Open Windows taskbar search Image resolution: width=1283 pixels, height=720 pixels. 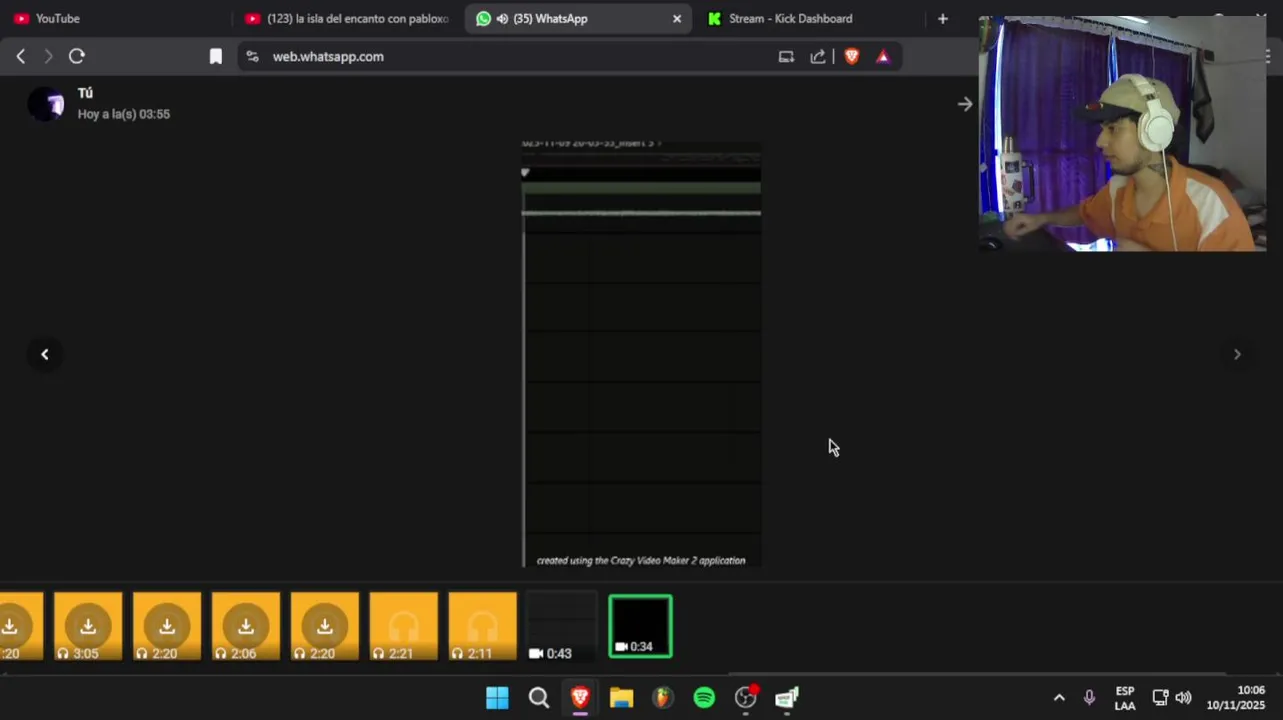[539, 698]
